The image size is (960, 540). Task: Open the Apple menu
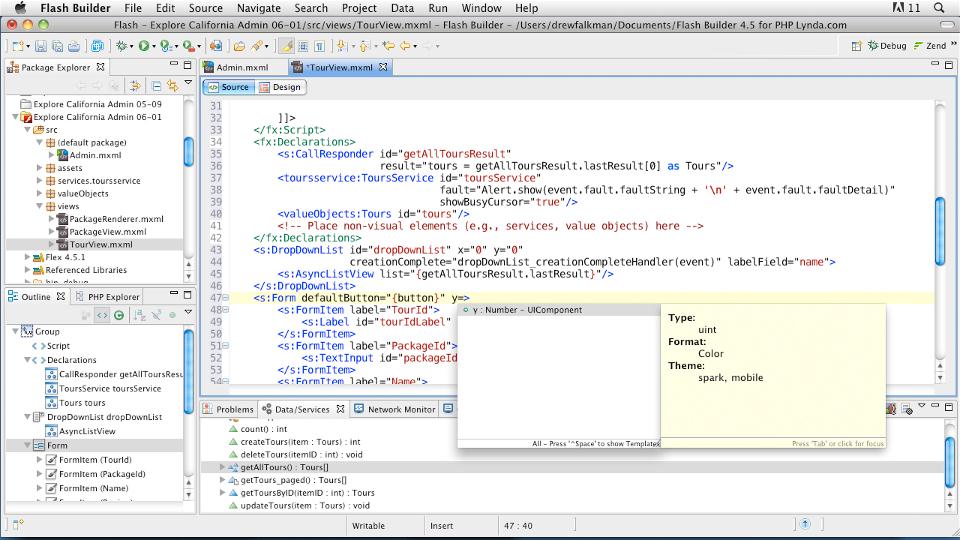point(20,8)
